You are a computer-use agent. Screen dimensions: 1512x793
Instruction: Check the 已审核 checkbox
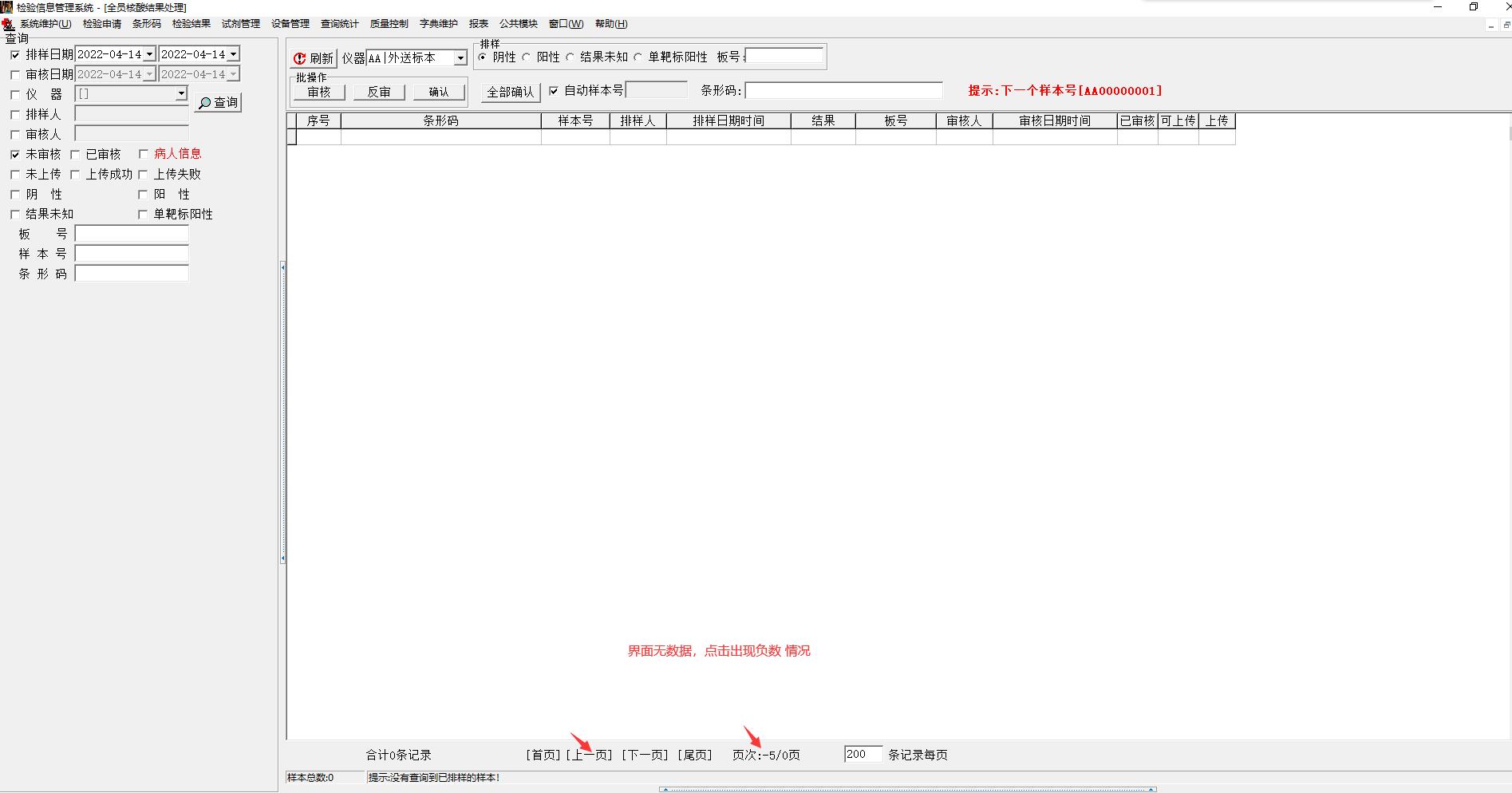[75, 155]
